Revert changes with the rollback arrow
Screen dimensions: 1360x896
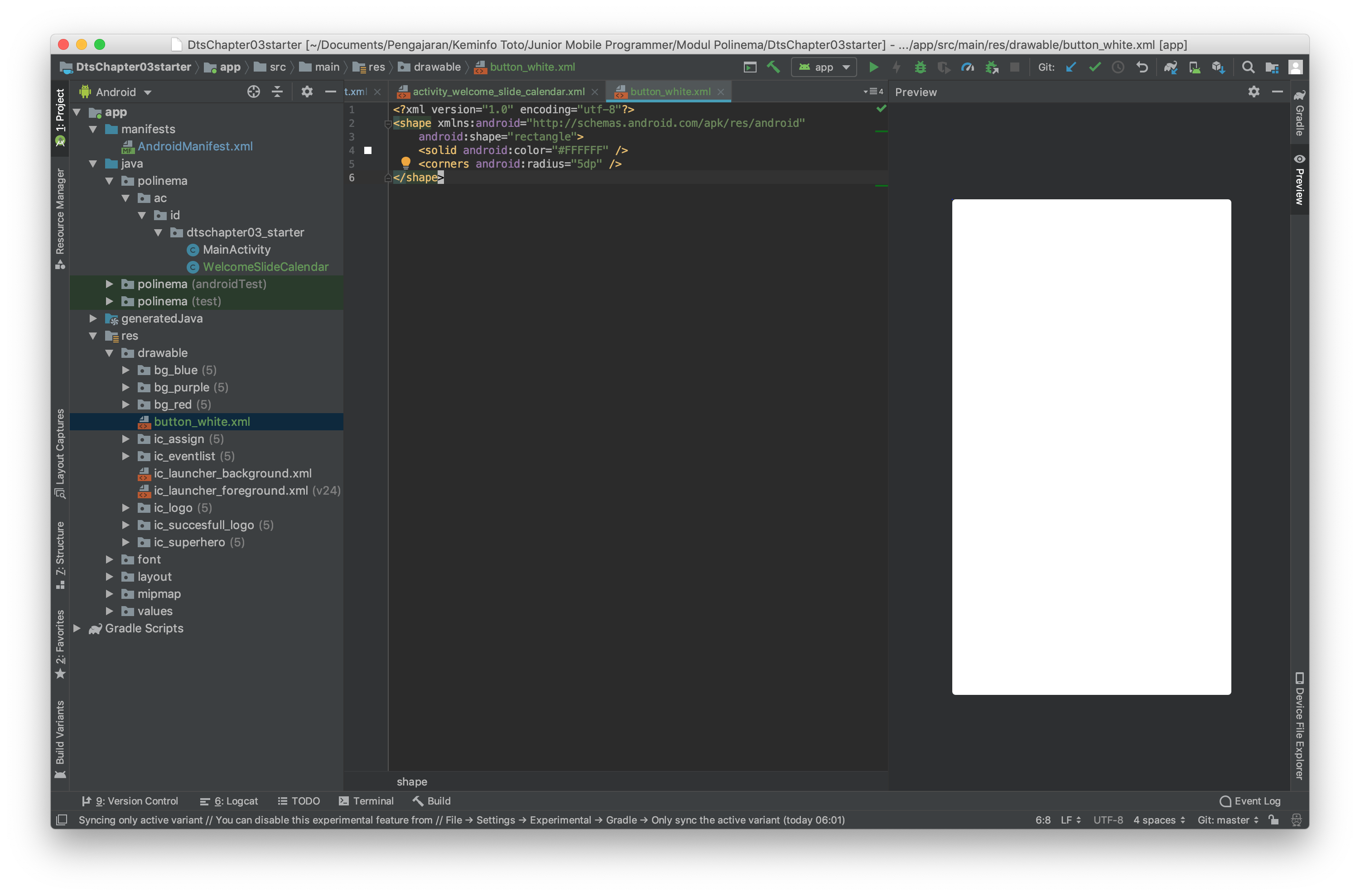[x=1142, y=67]
